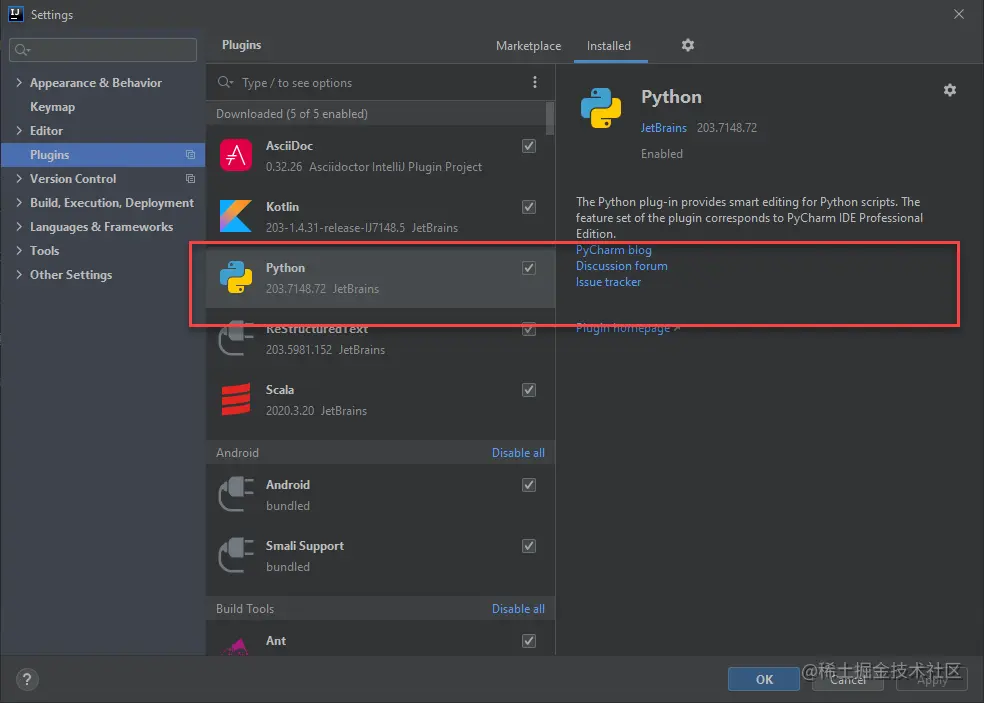Expand the Editor settings node
Viewport: 984px width, 703px height.
click(x=19, y=131)
